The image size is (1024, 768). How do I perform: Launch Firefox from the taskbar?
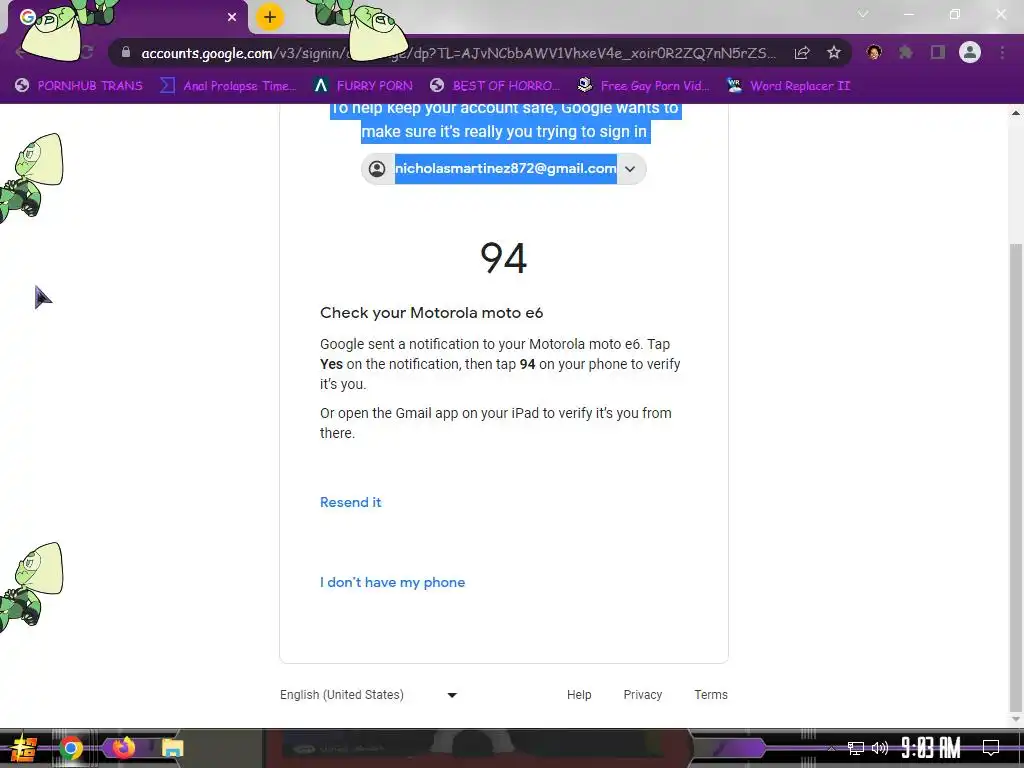tap(123, 748)
